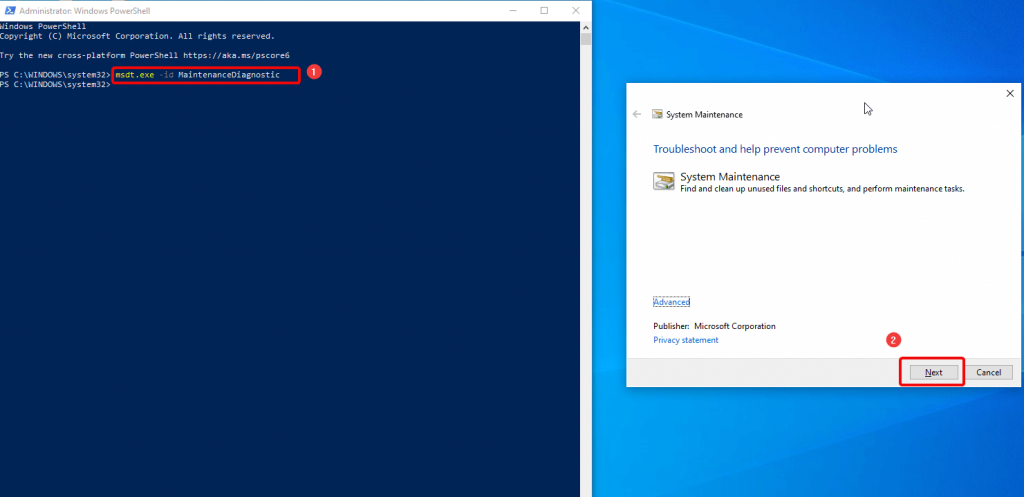Cancel the System Maintenance troubleshooter
The image size is (1024, 497).
pyautogui.click(x=988, y=372)
